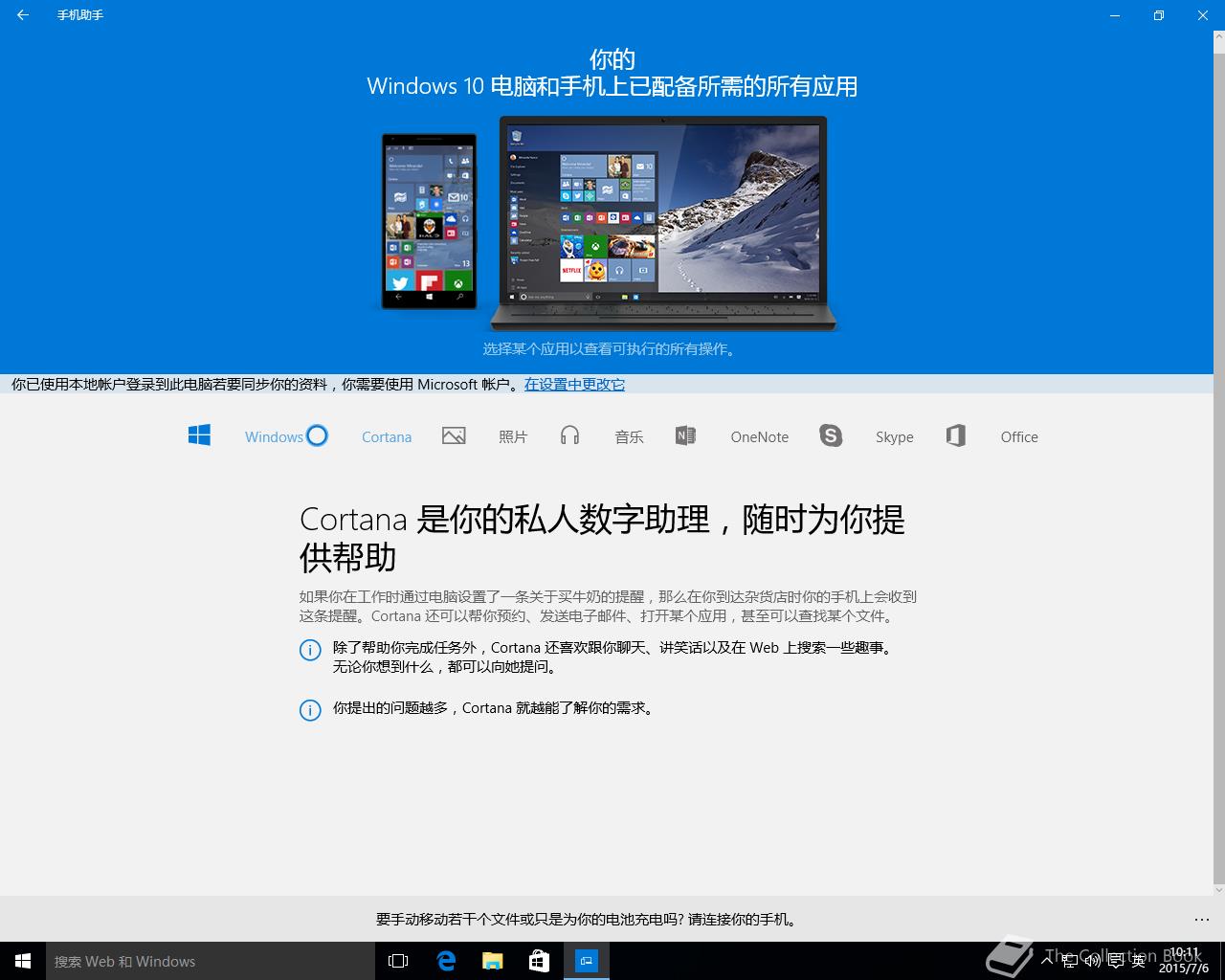Click the 英 input language indicator
Screen dimensions: 1225x980
point(1138,961)
